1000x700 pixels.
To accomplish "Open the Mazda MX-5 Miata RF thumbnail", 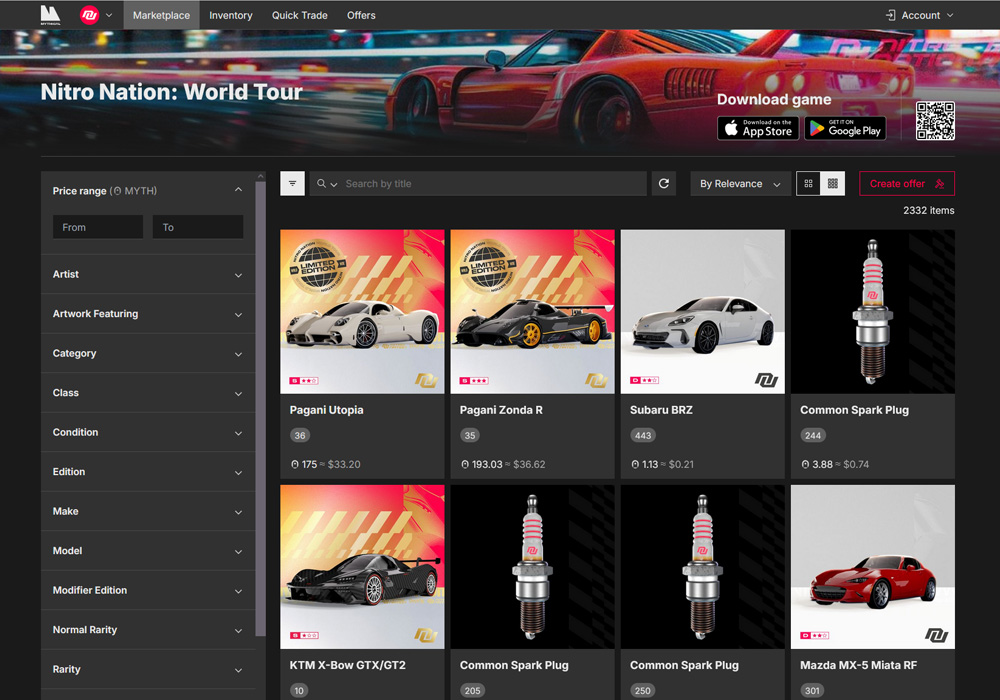I will click(873, 567).
